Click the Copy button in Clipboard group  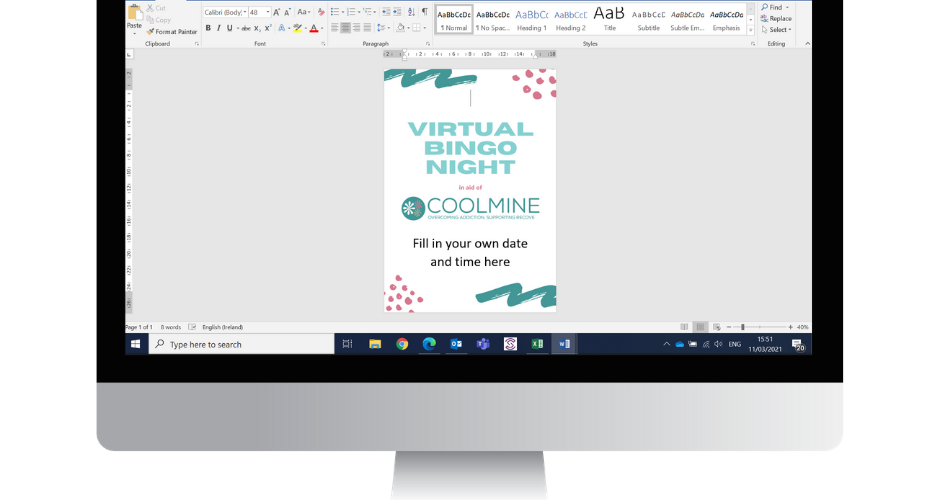click(x=158, y=20)
